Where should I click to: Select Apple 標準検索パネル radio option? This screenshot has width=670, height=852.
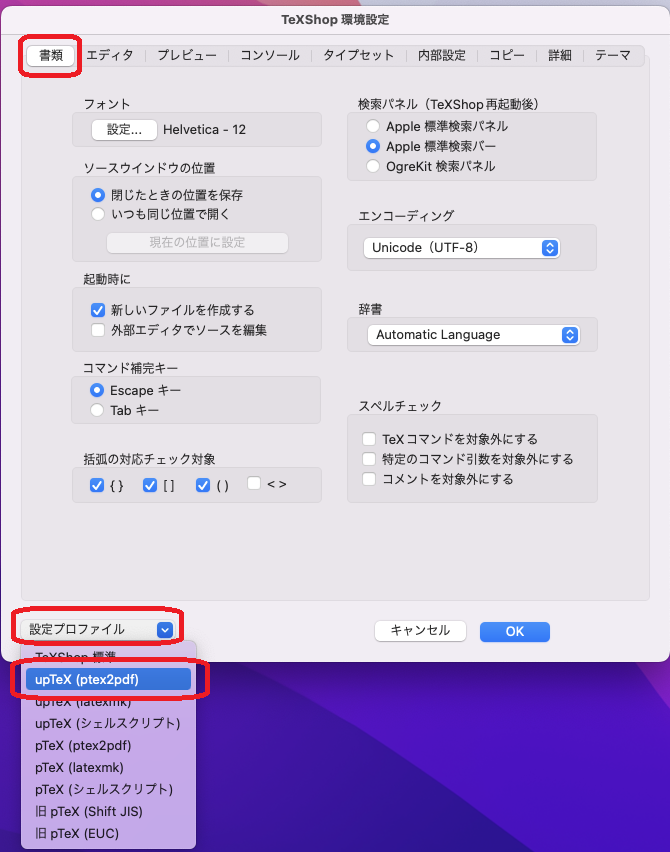tap(373, 127)
